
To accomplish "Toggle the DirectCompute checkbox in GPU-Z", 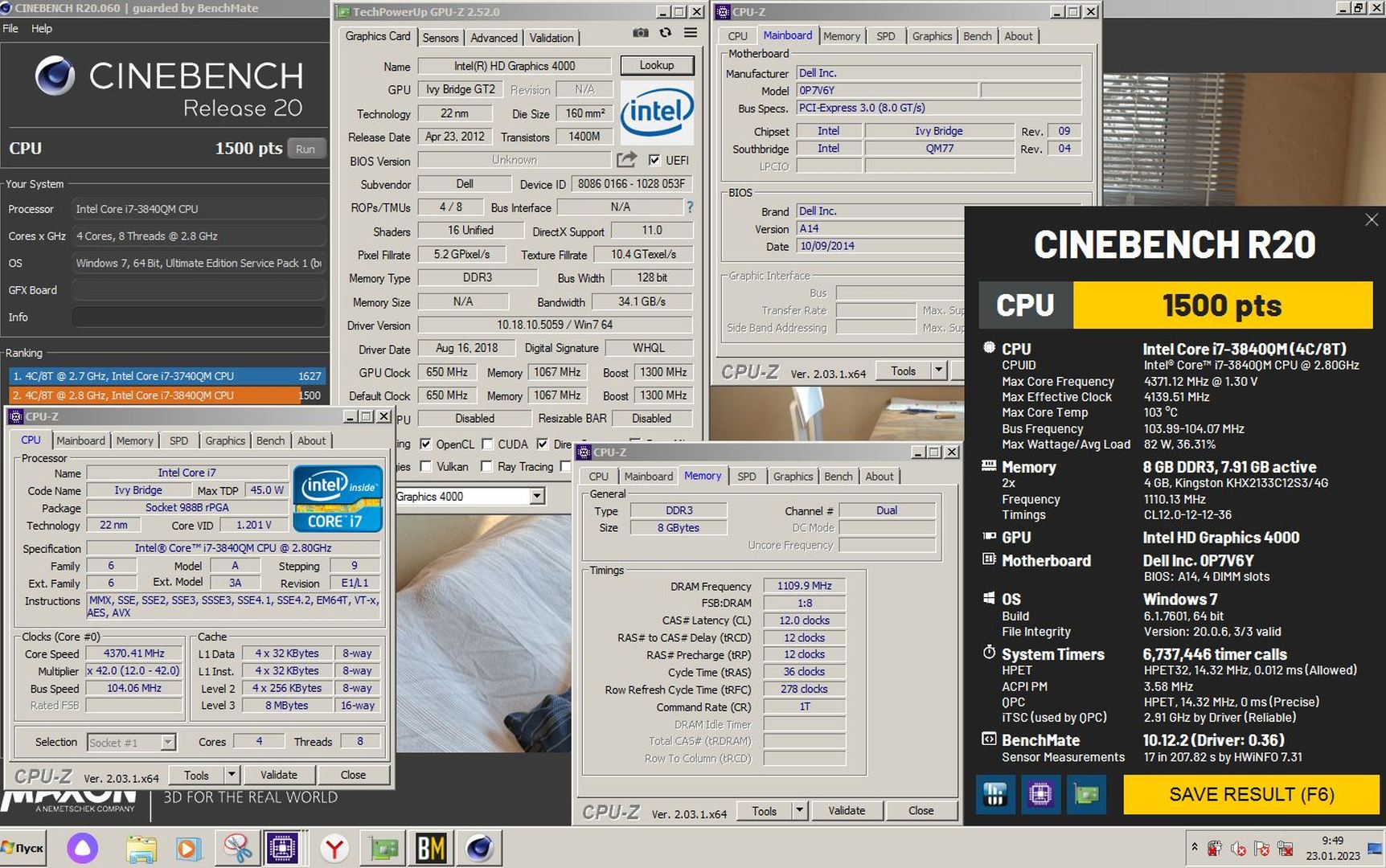I will pos(543,444).
